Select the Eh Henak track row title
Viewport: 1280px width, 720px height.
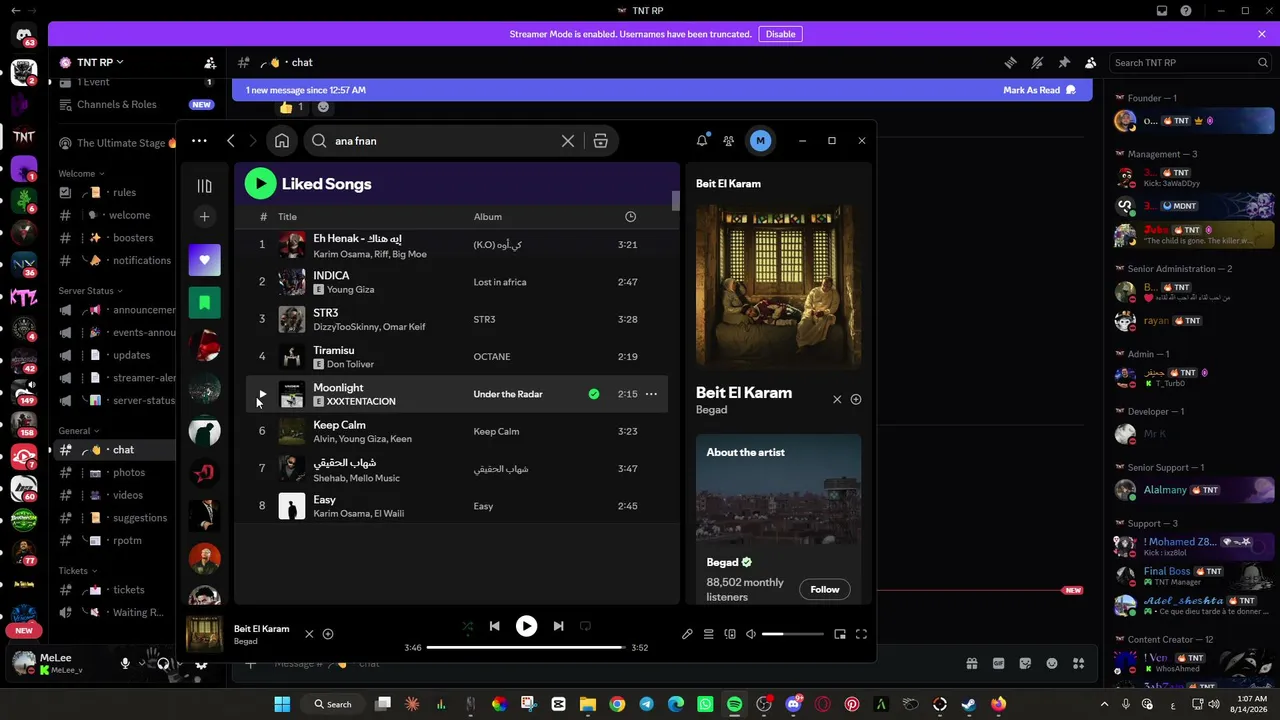click(358, 239)
